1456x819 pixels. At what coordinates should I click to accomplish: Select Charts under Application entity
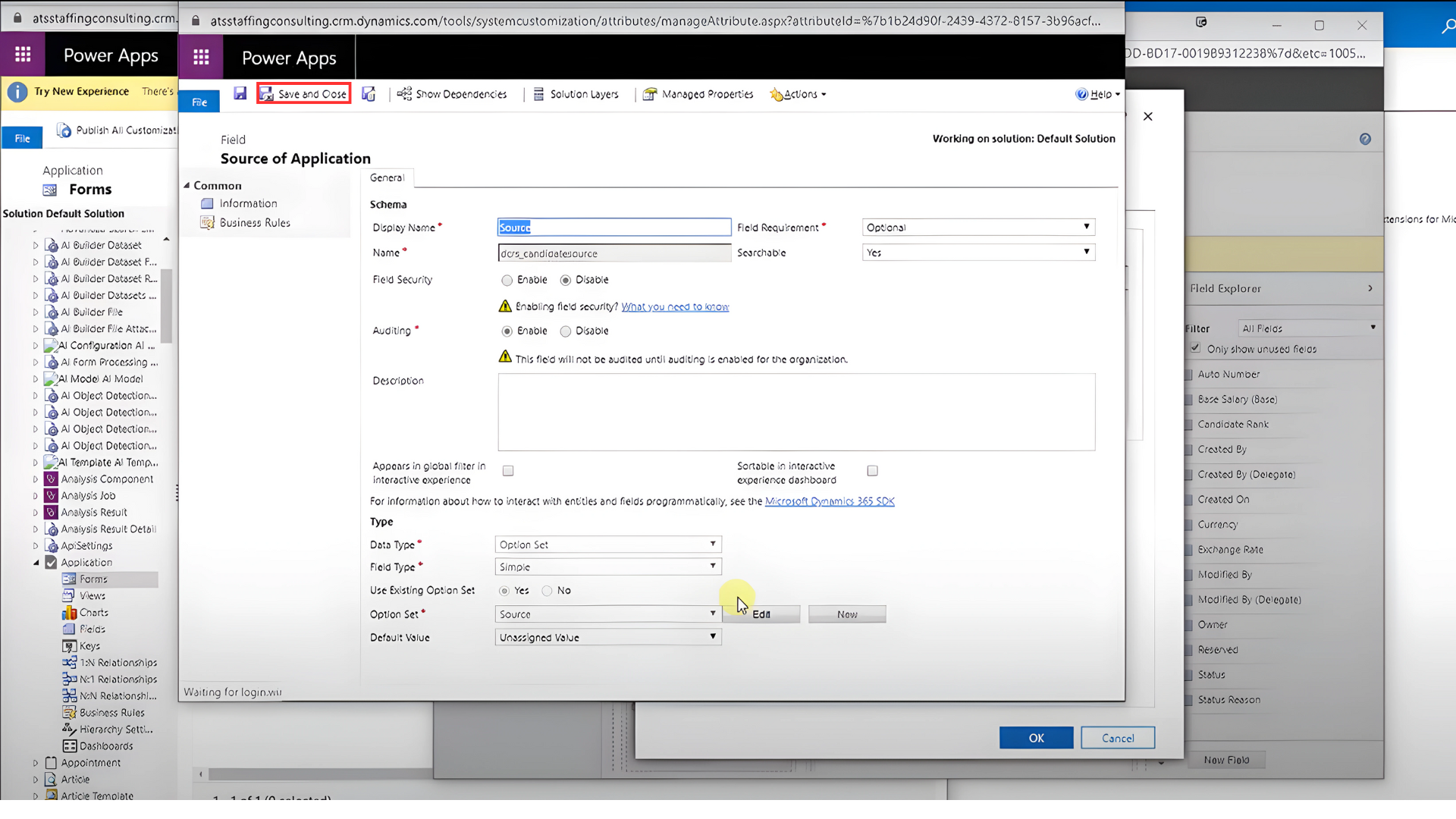click(93, 613)
